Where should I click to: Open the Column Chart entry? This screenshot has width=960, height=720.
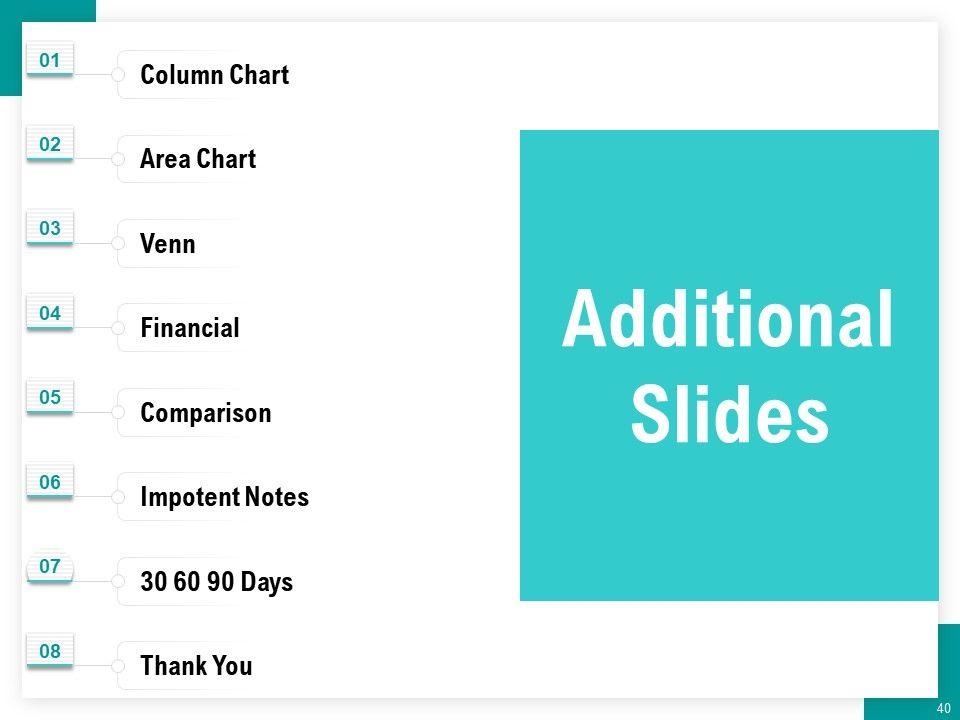(214, 75)
